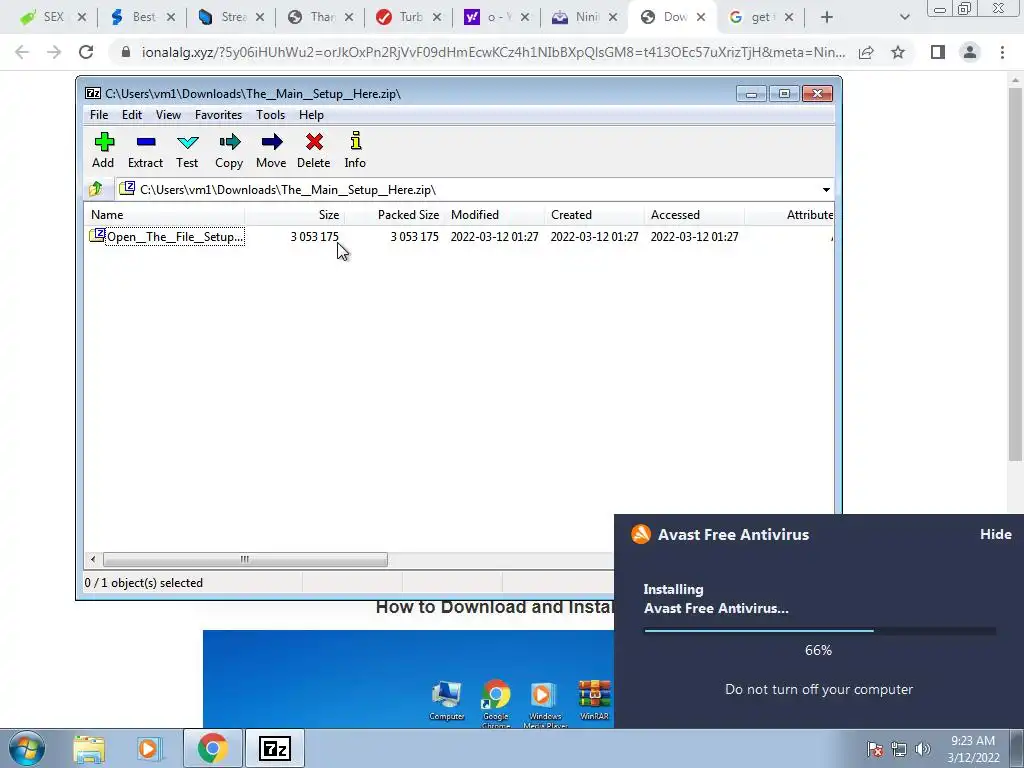Open Chrome three-dot menu
The width and height of the screenshot is (1024, 768).
pos(1002,52)
